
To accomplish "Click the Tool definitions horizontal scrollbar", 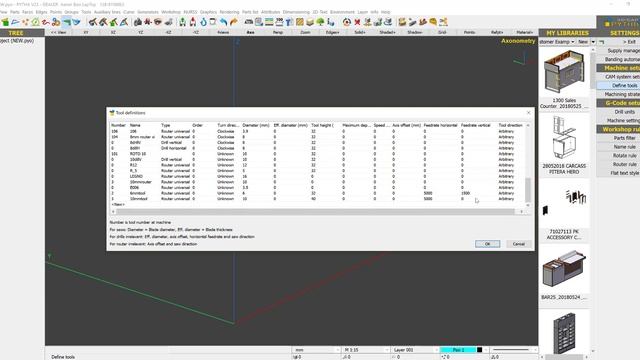I will click(x=315, y=211).
